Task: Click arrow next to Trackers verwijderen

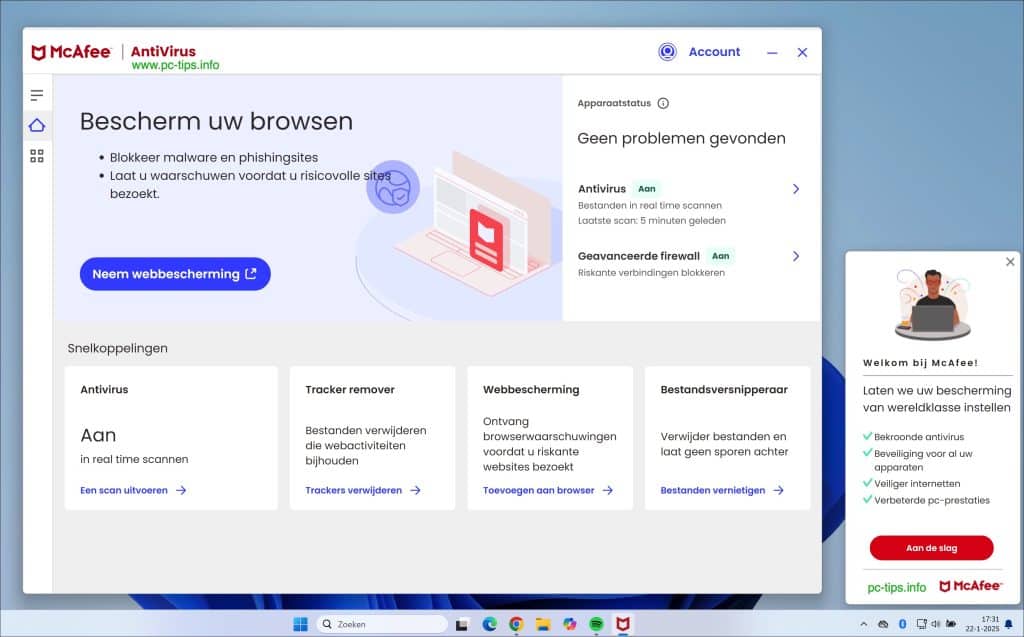Action: point(415,490)
